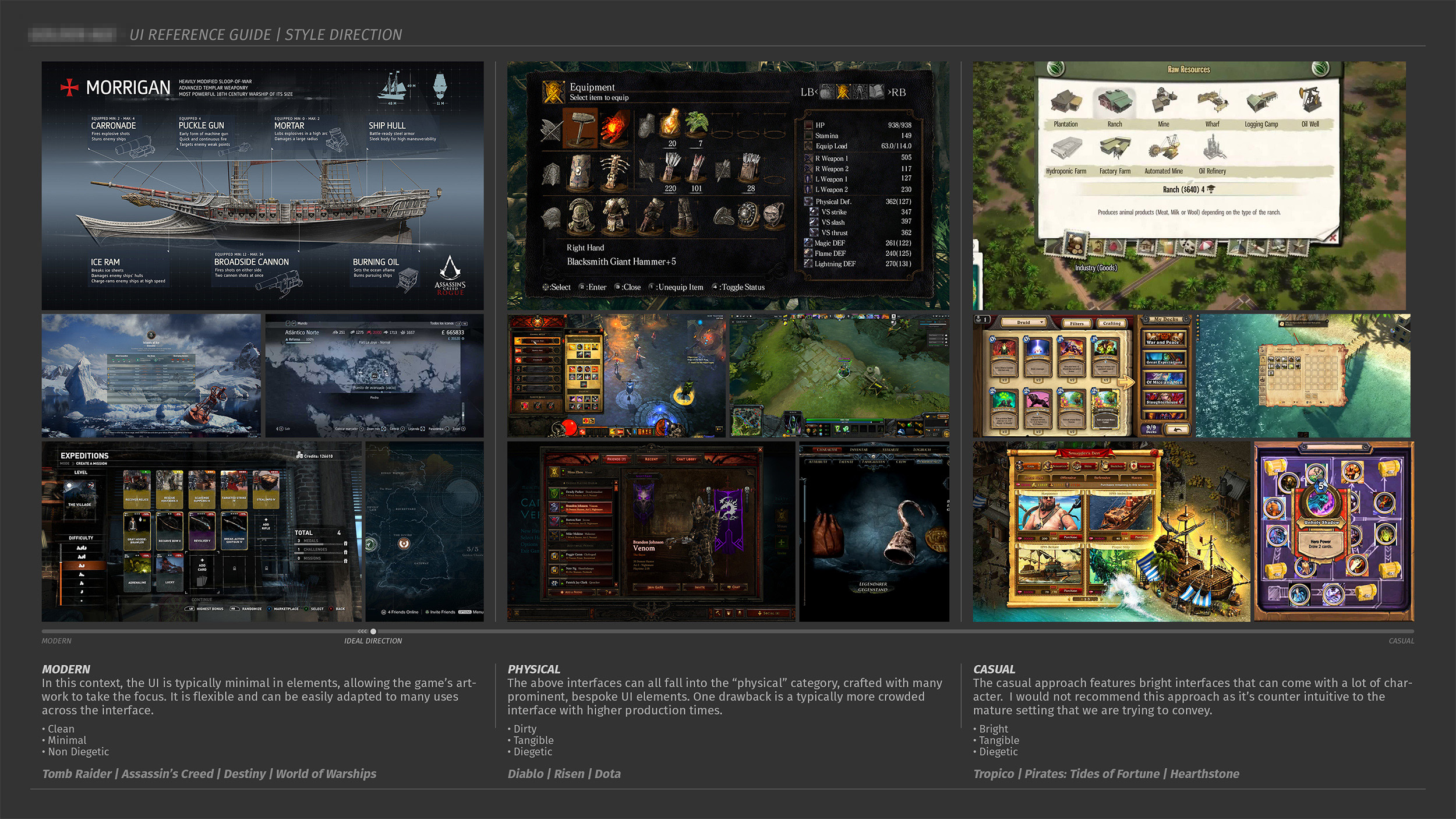This screenshot has width=1456, height=819.
Task: Click the Burning Oil label
Action: click(x=376, y=262)
